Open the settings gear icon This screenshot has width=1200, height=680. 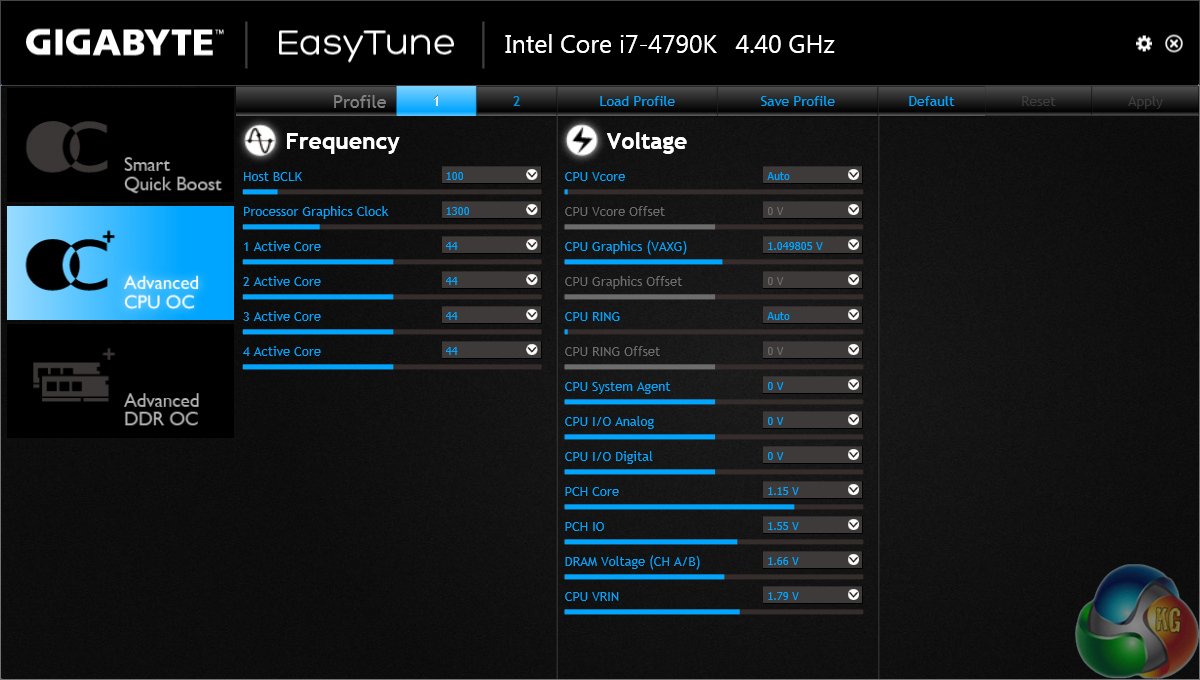point(1144,44)
